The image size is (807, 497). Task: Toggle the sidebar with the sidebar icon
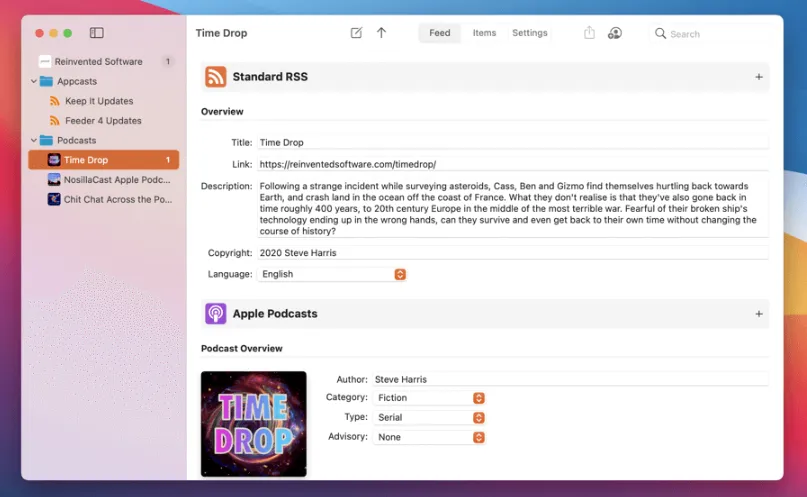(96, 33)
